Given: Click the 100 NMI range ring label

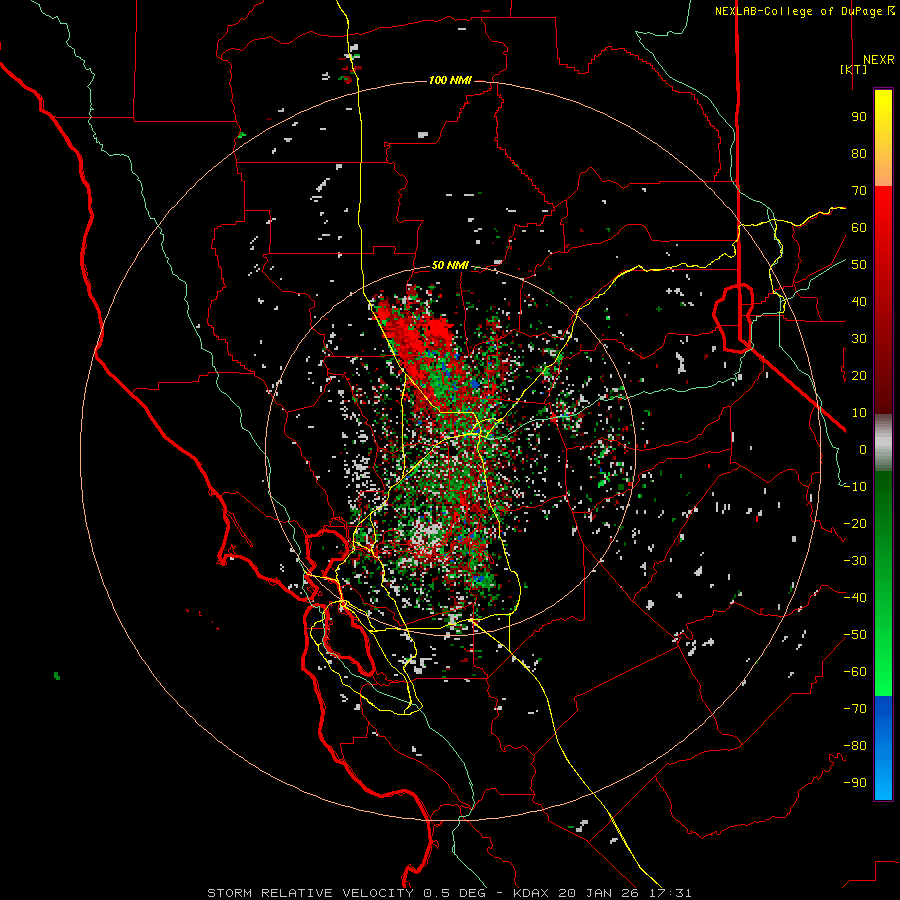Looking at the screenshot, I should coord(450,80).
